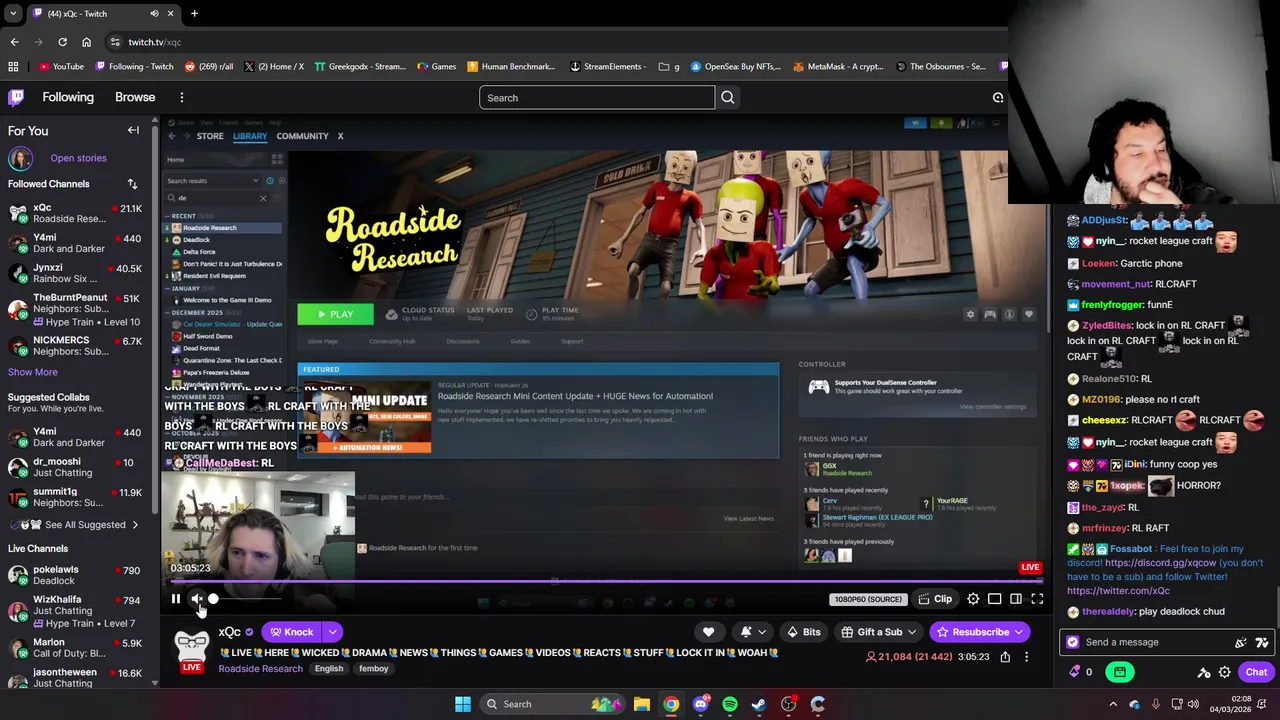Open xQc's channel avatar

click(x=191, y=647)
